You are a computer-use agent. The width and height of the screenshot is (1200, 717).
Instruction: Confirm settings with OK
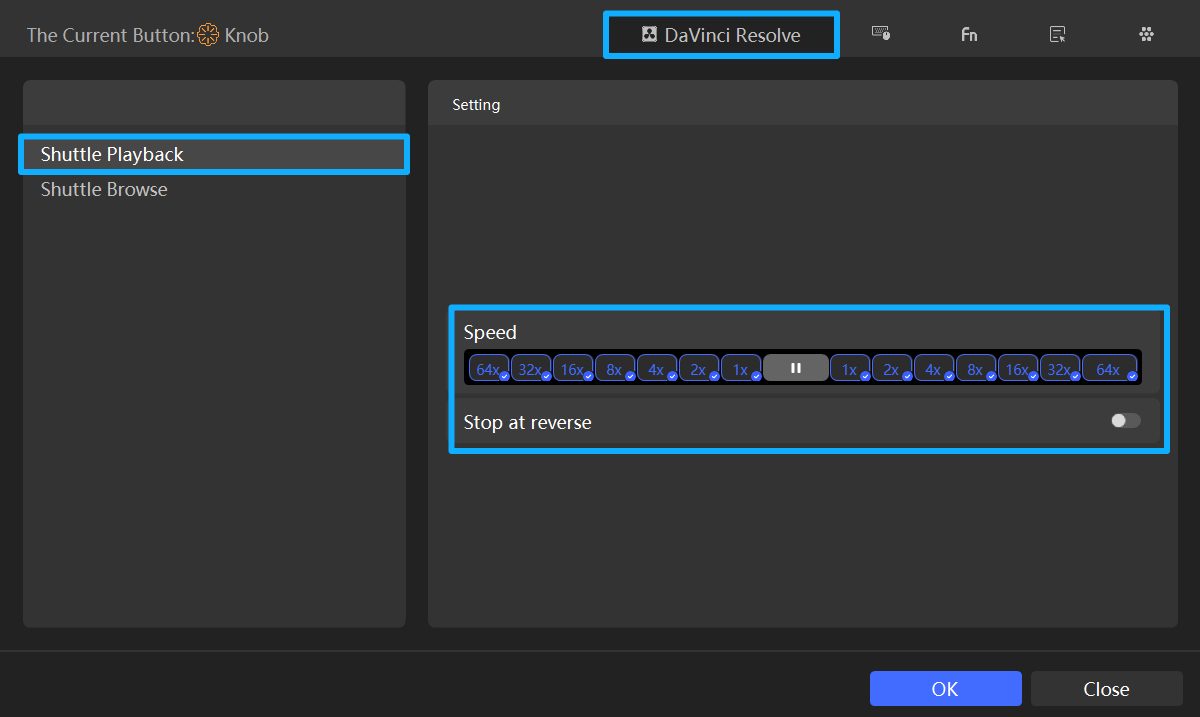pos(944,688)
